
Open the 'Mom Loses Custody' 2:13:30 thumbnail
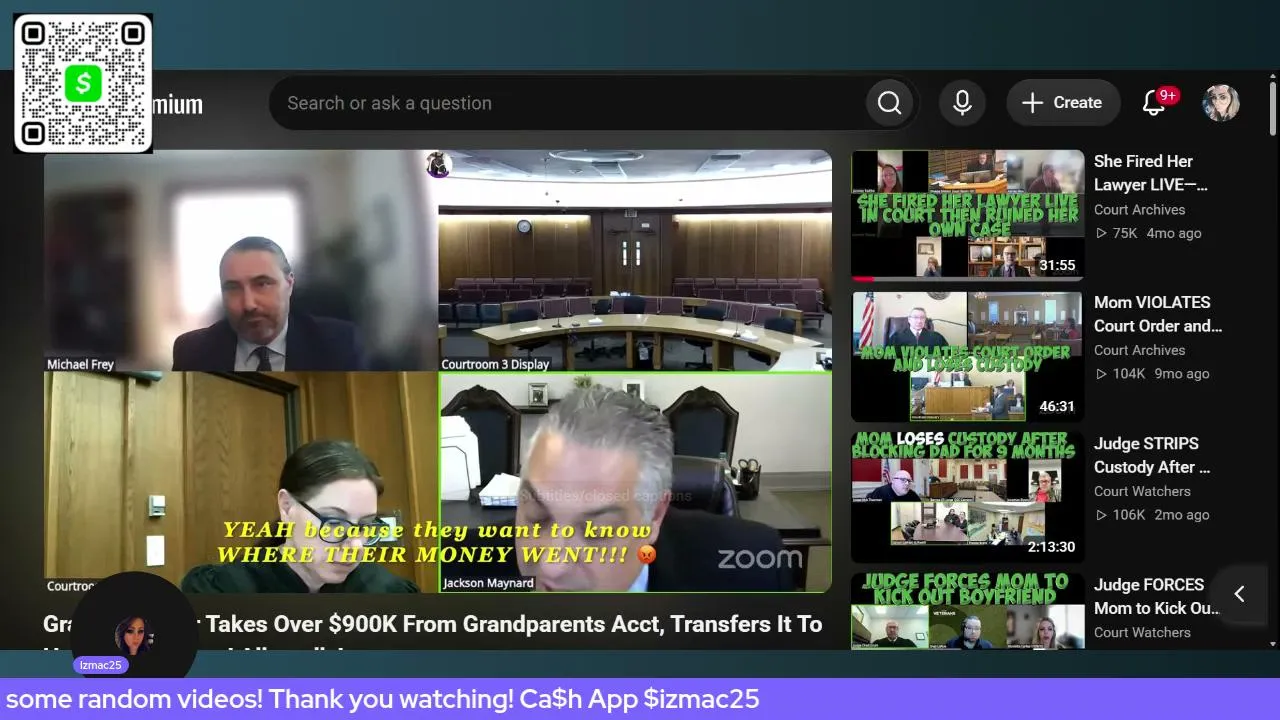click(x=967, y=497)
